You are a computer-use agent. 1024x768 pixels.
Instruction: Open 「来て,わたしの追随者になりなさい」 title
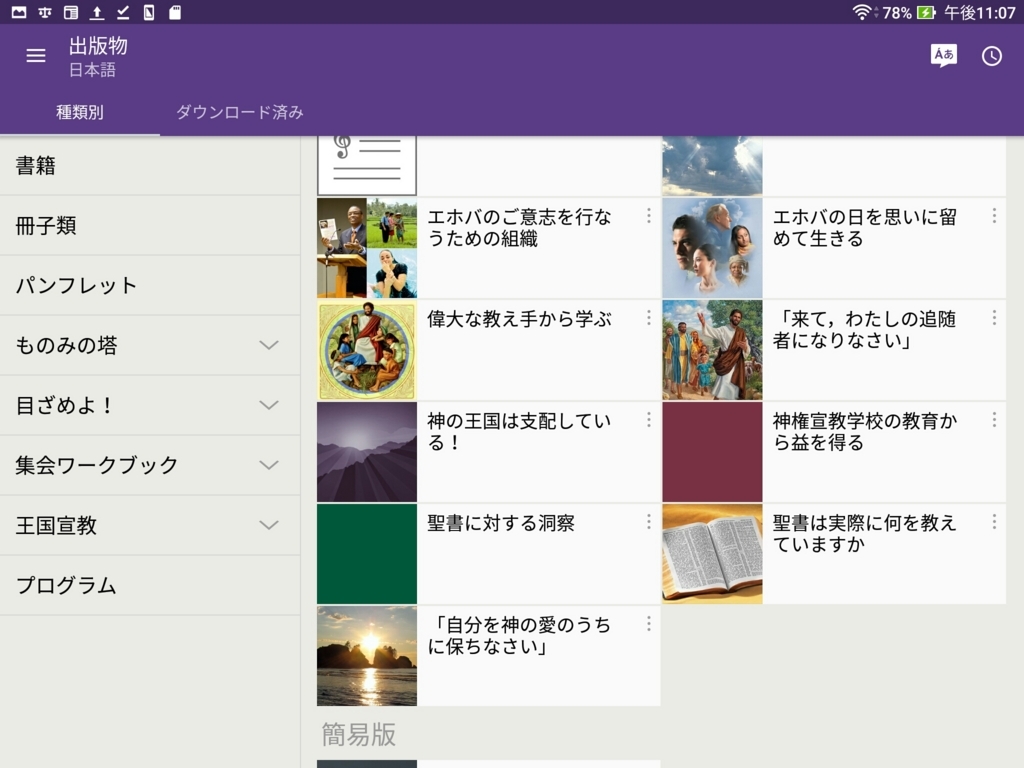click(x=865, y=330)
